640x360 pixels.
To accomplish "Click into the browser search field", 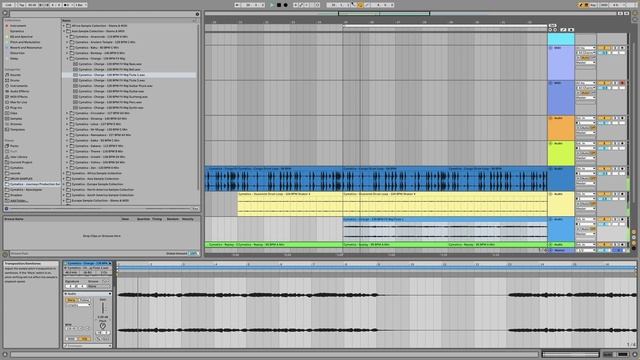I will [x=102, y=14].
